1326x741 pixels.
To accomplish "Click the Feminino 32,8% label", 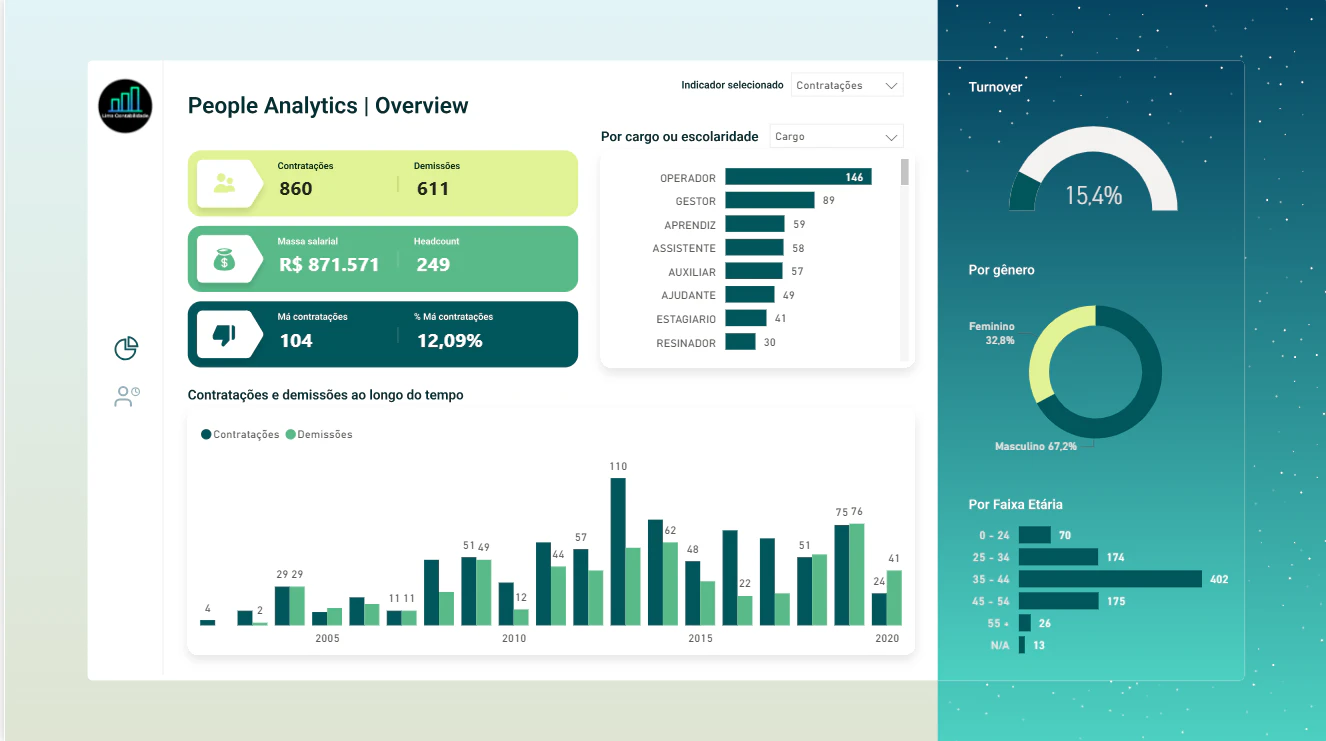I will 992,333.
